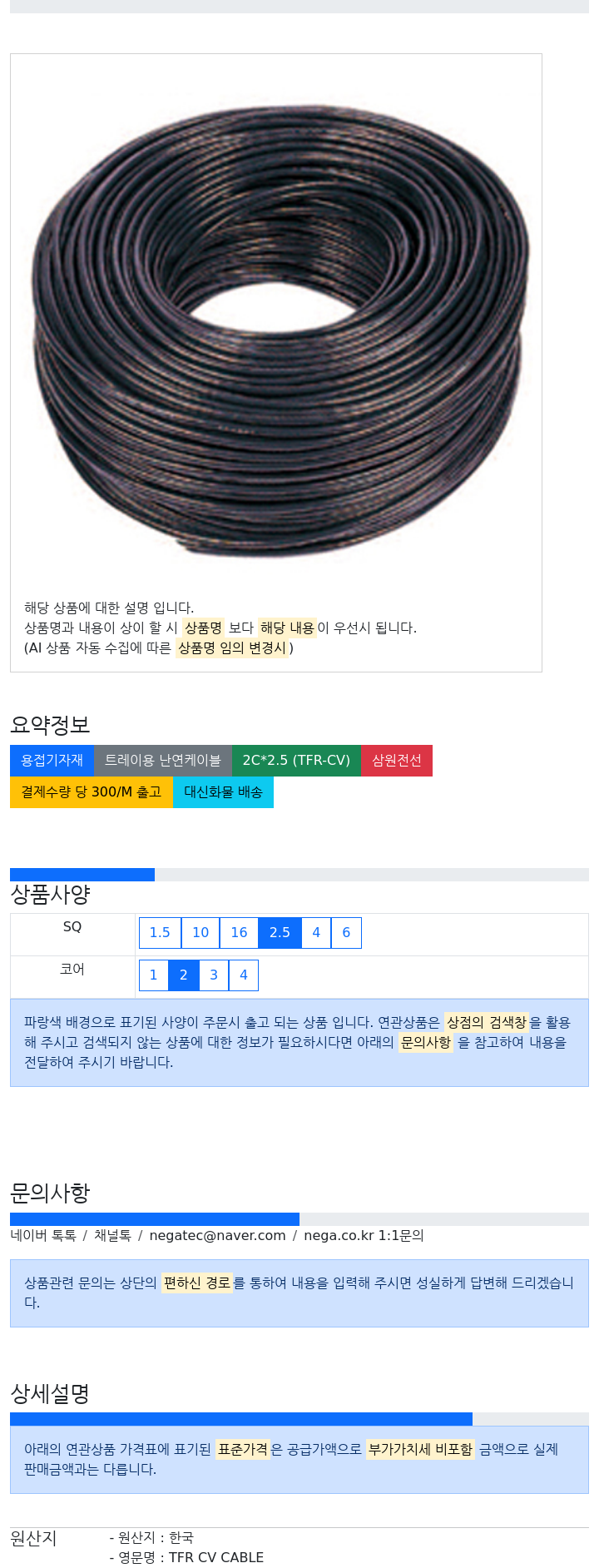Choose SQ option 10
Viewport: 599px width, 1568px height.
click(x=200, y=933)
